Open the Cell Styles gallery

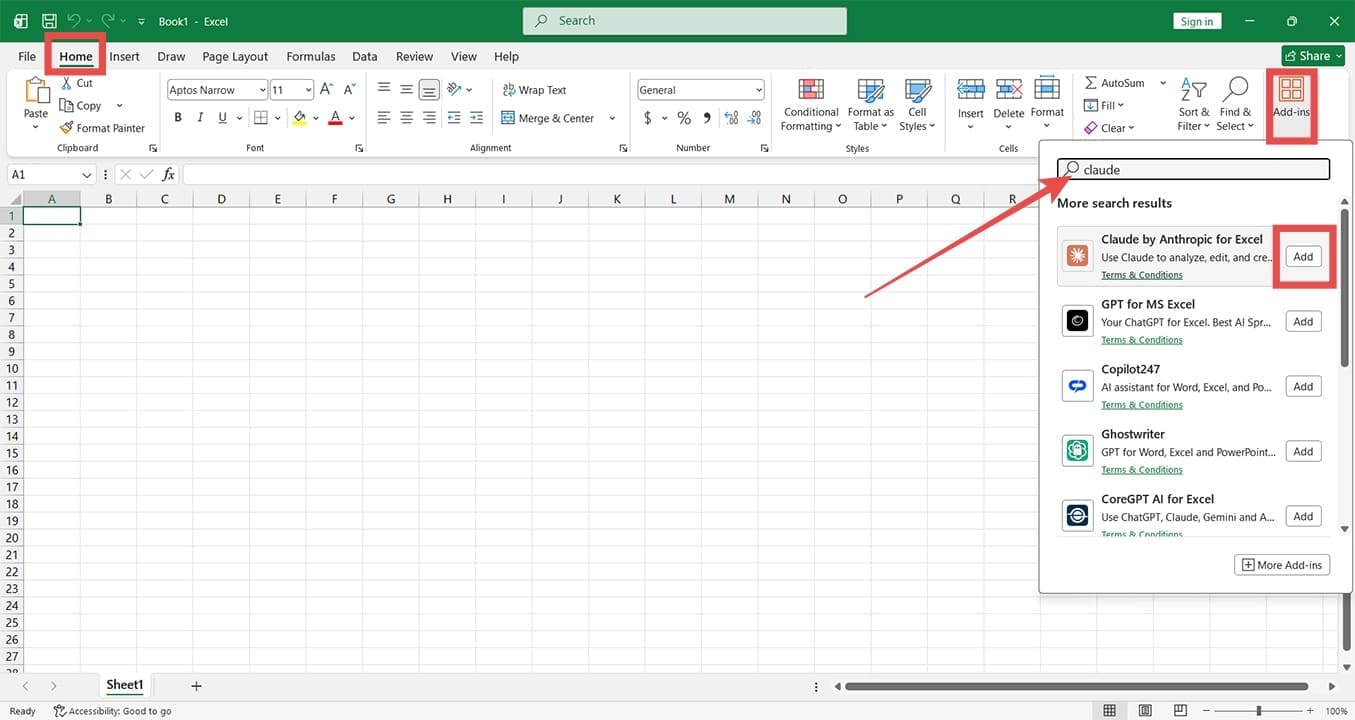[916, 104]
